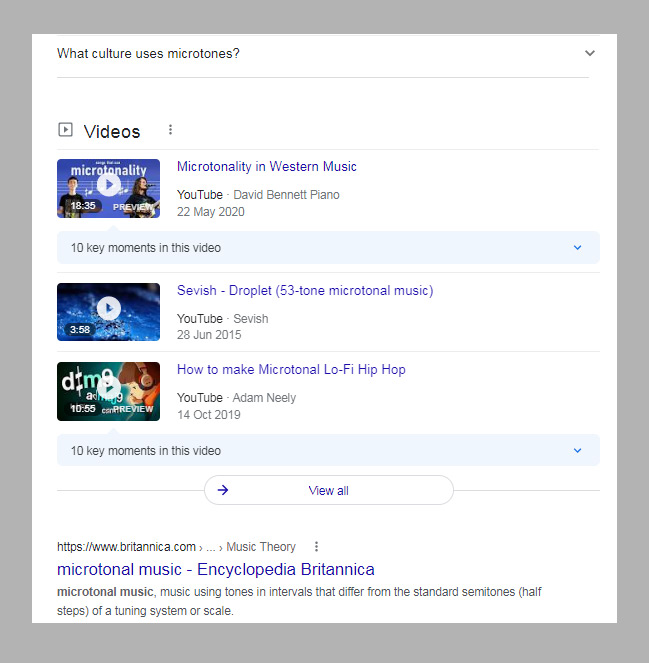Click View all videos button
Screen dimensions: 649x663
tap(328, 490)
